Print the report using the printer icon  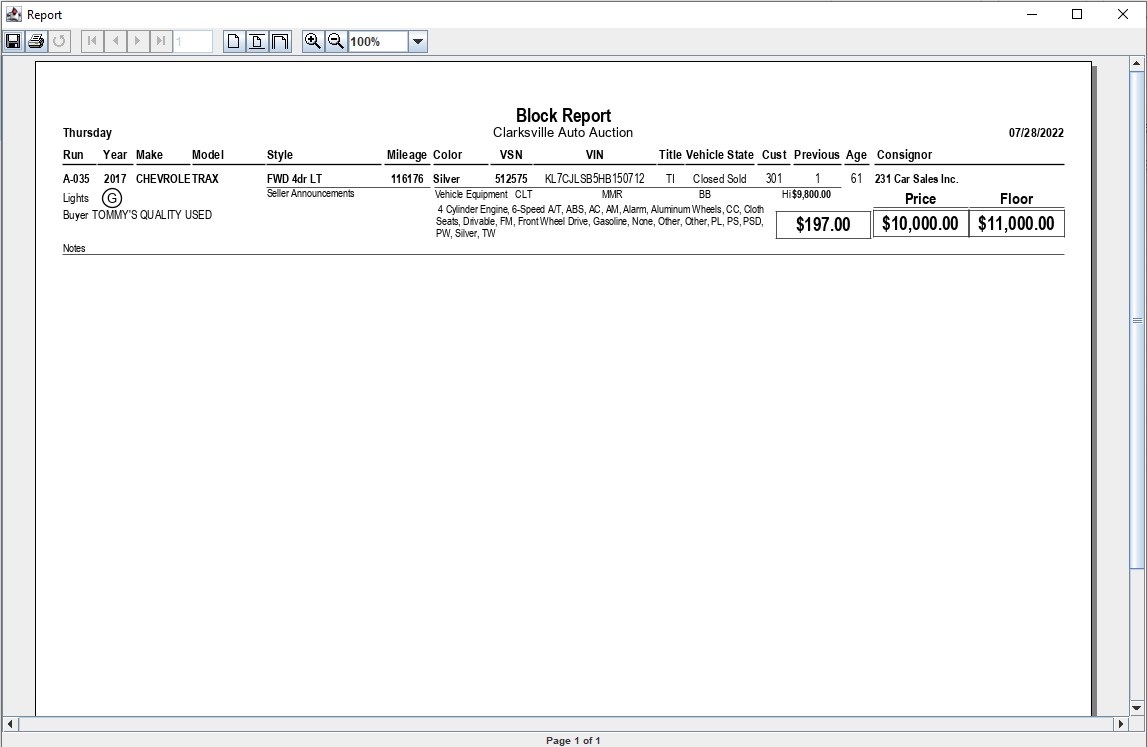[x=36, y=41]
